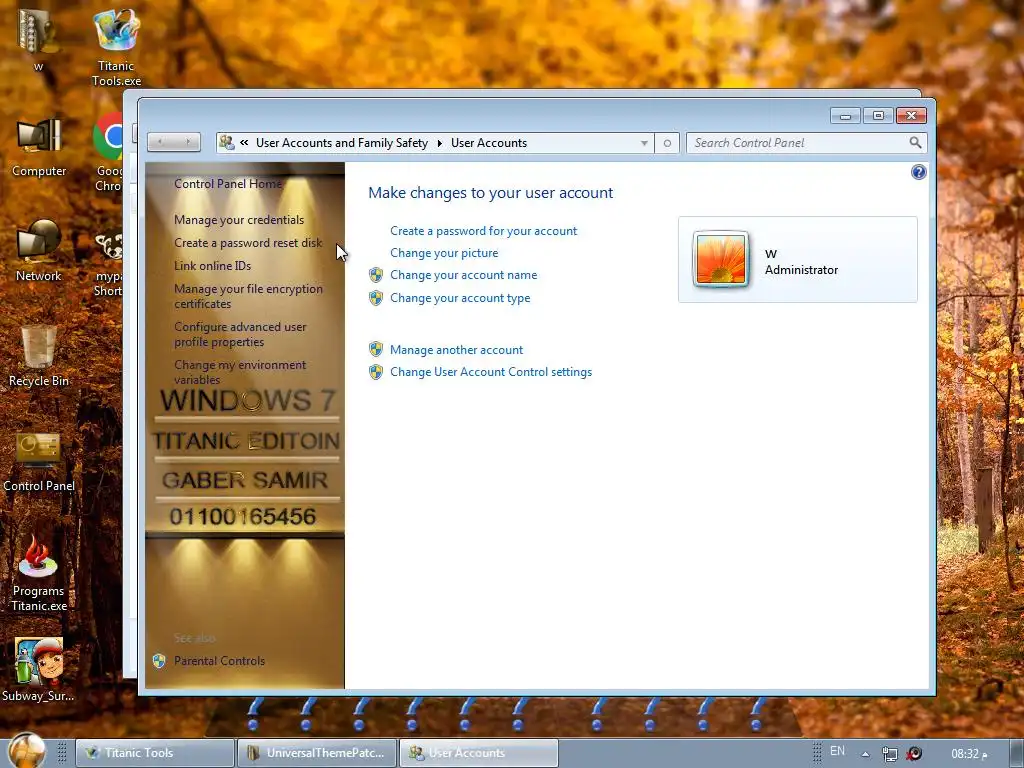Screen dimensions: 1024x768
Task: Click the account picture thumbnail for w
Action: tap(720, 259)
